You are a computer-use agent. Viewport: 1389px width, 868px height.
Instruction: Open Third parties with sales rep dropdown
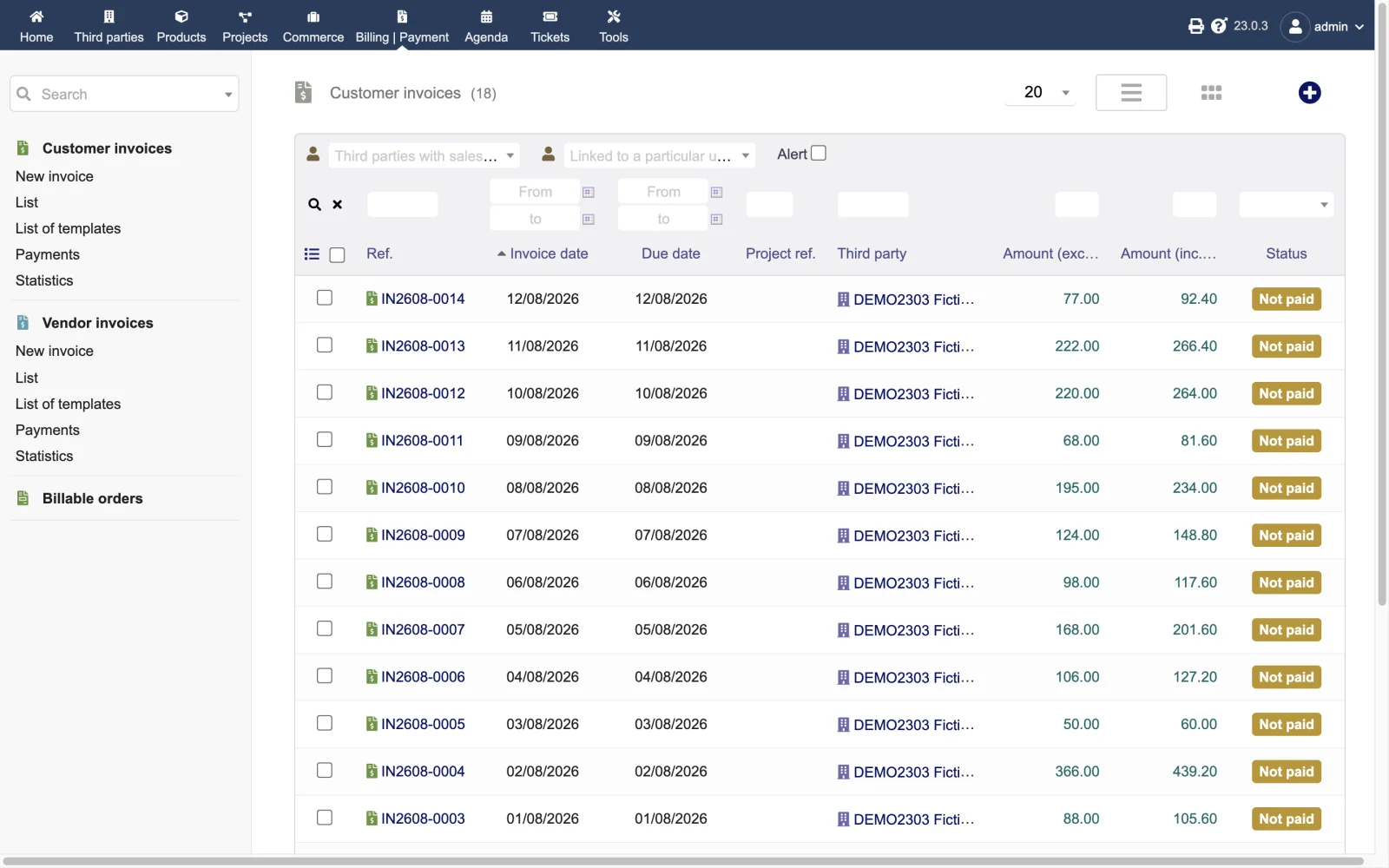pos(425,155)
